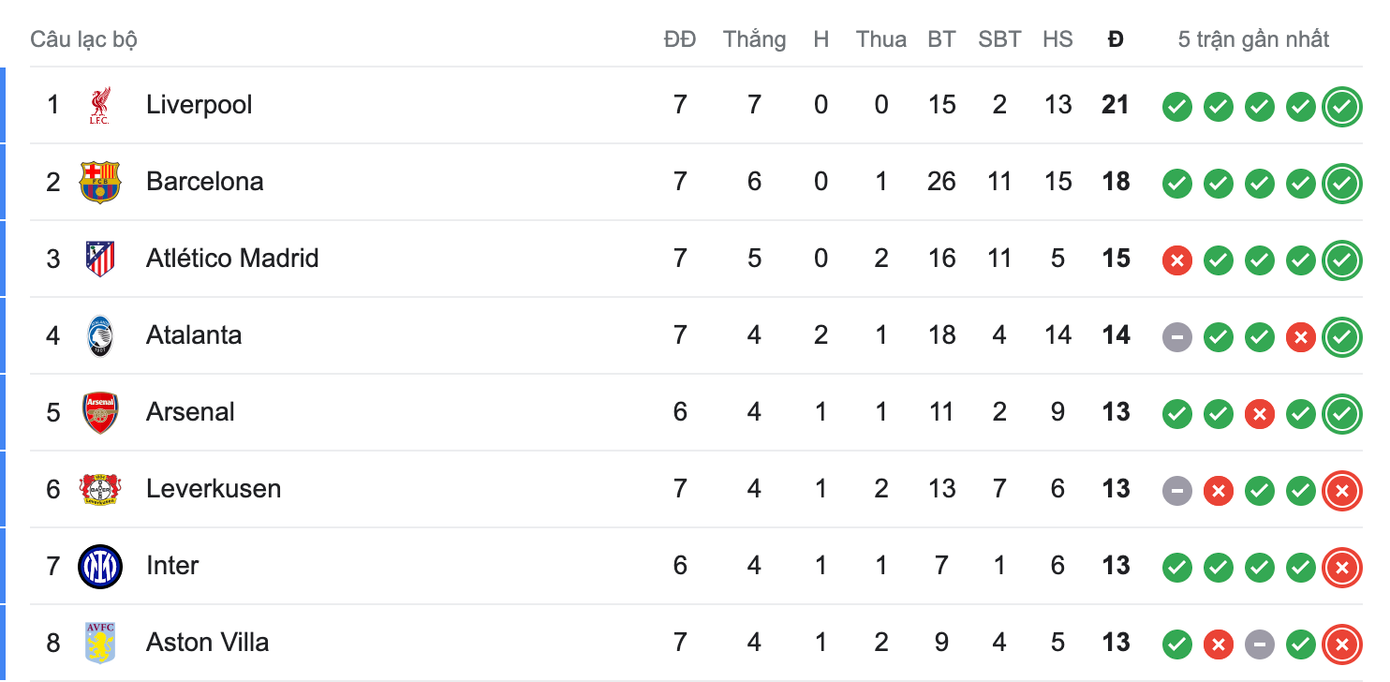Click the Atlético Madrid crest icon
1390x682 pixels.
[x=99, y=259]
